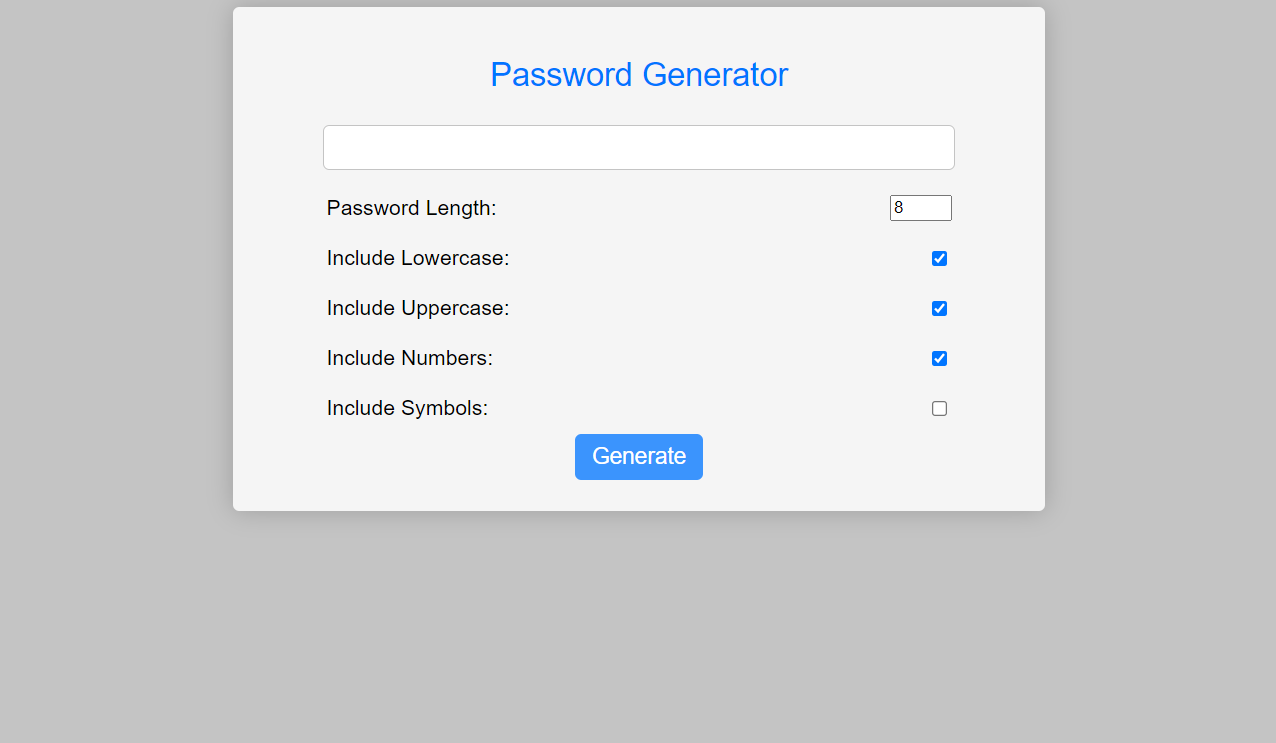Viewport: 1276px width, 743px height.
Task: Click the "Include Numbers:" label text
Action: click(409, 359)
